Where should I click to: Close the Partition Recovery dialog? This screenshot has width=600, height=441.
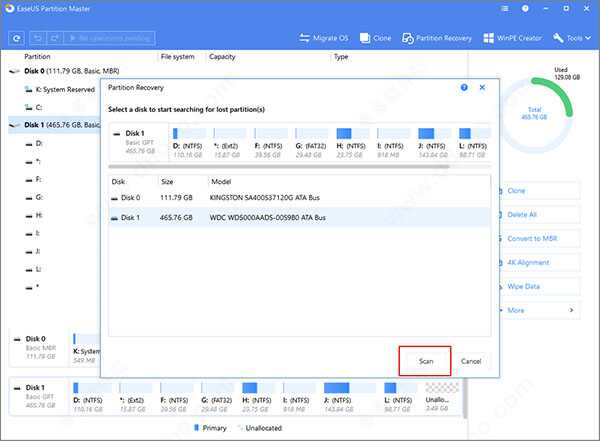(482, 88)
